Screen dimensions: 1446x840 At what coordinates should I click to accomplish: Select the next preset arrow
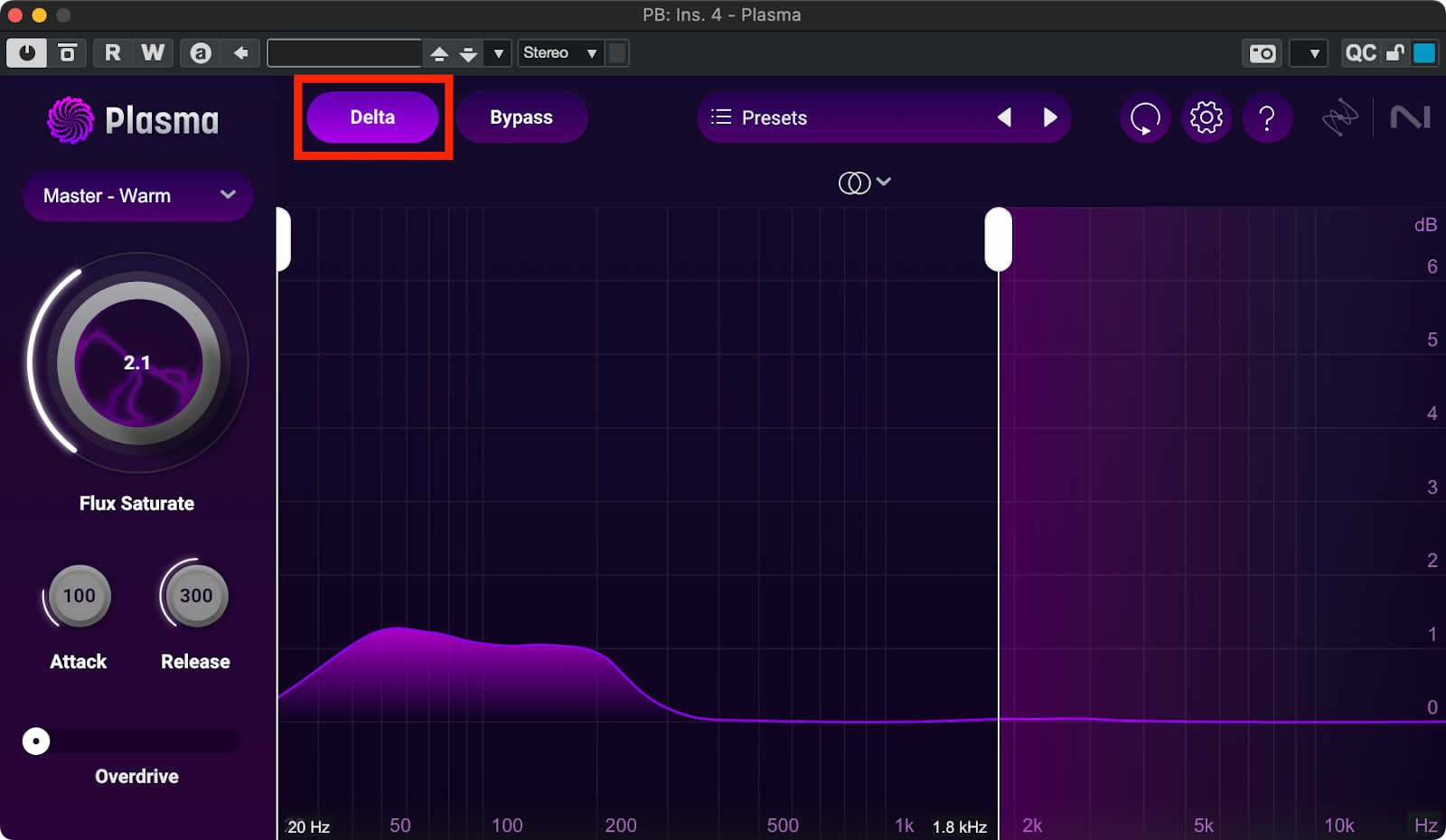[1049, 117]
